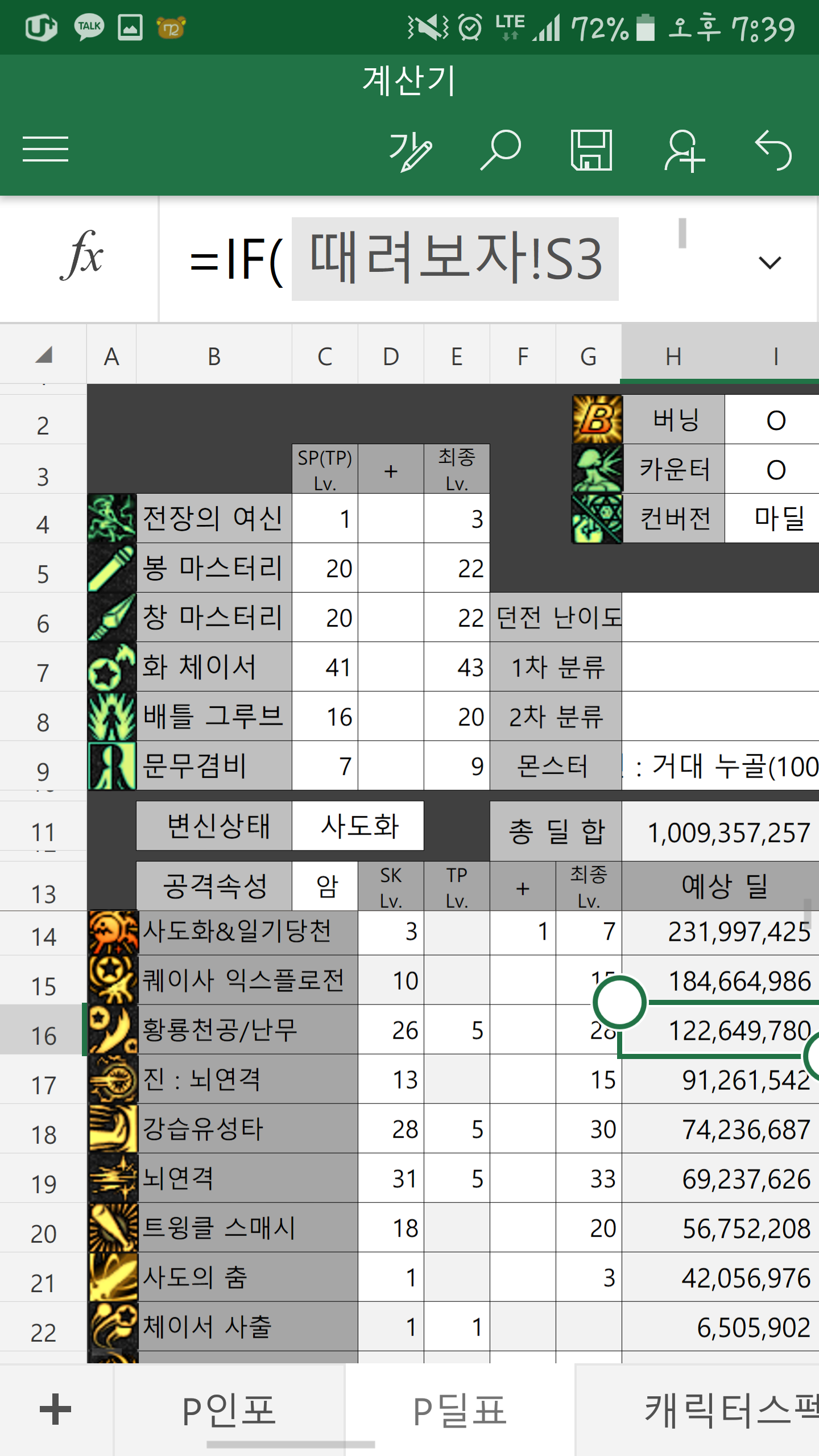The width and height of the screenshot is (819, 1456).
Task: Tap the select-all corner triangle
Action: pos(44,355)
